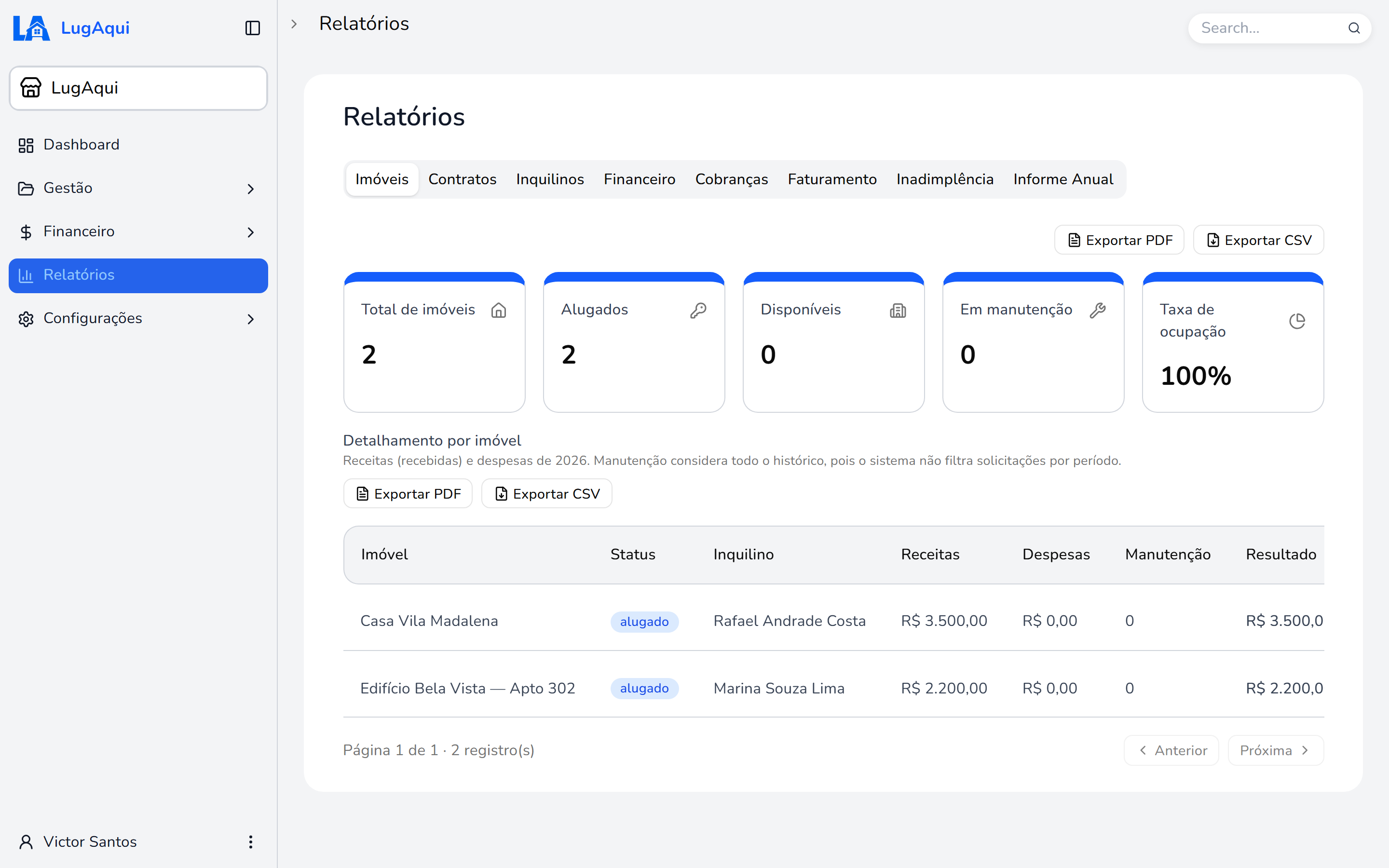
Task: Click the building icon on Disponíveis card
Action: tap(898, 311)
